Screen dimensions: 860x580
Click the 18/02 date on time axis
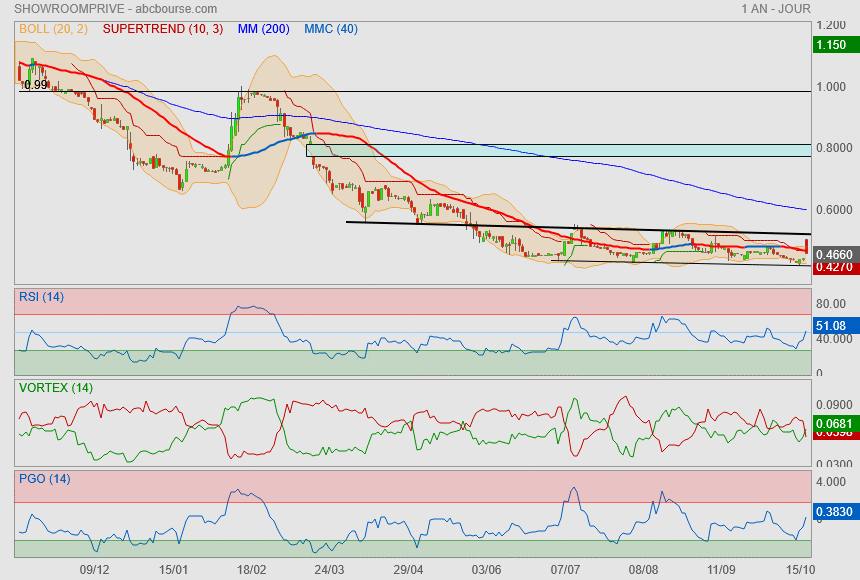coord(251,569)
